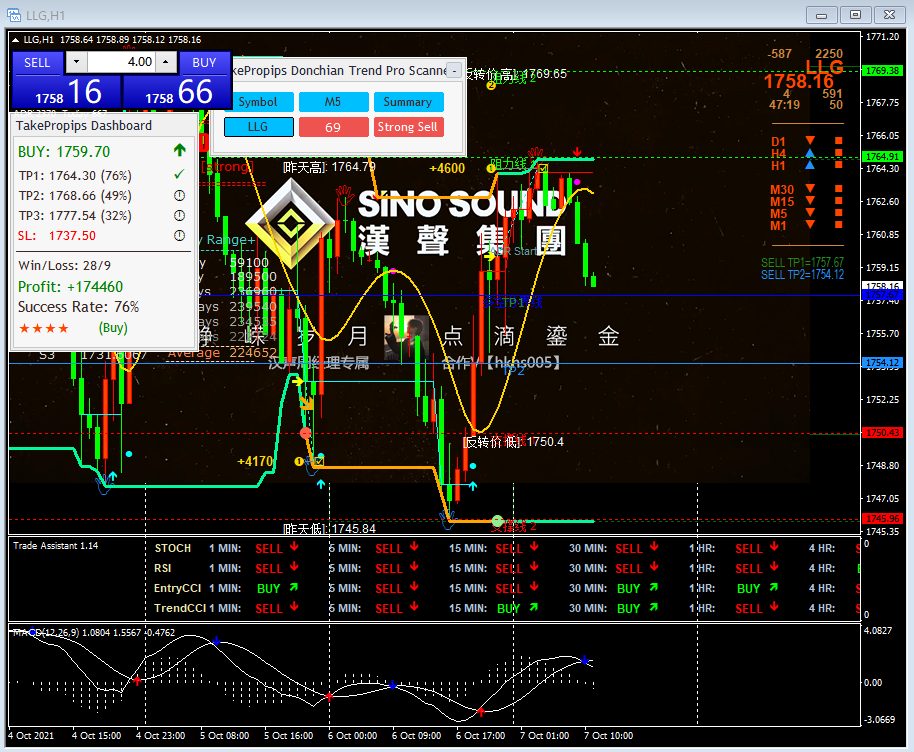Click the clock icon next to TP2

click(180, 195)
